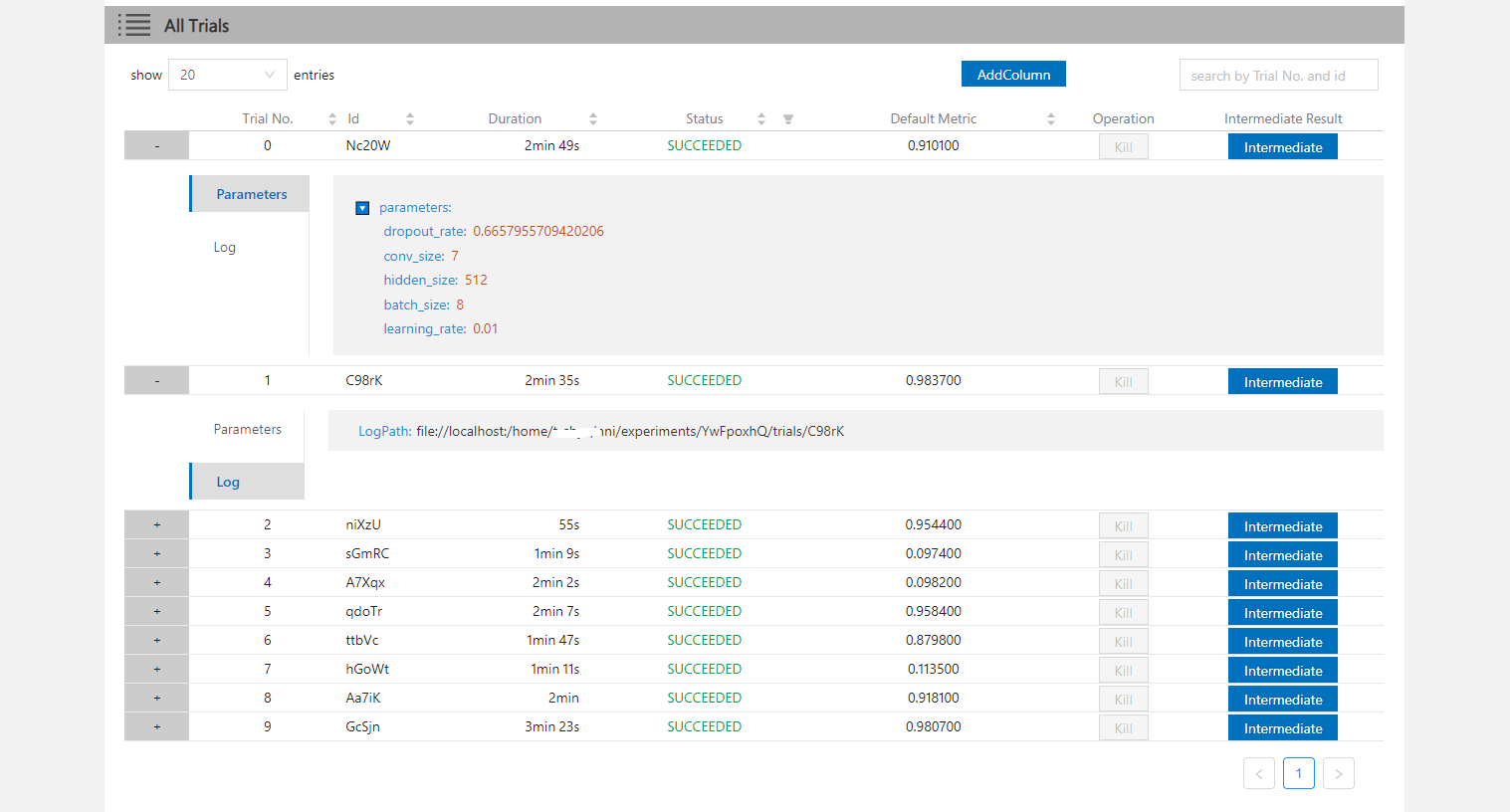Image resolution: width=1510 pixels, height=812 pixels.
Task: Sort by Status column arrows
Action: point(761,119)
